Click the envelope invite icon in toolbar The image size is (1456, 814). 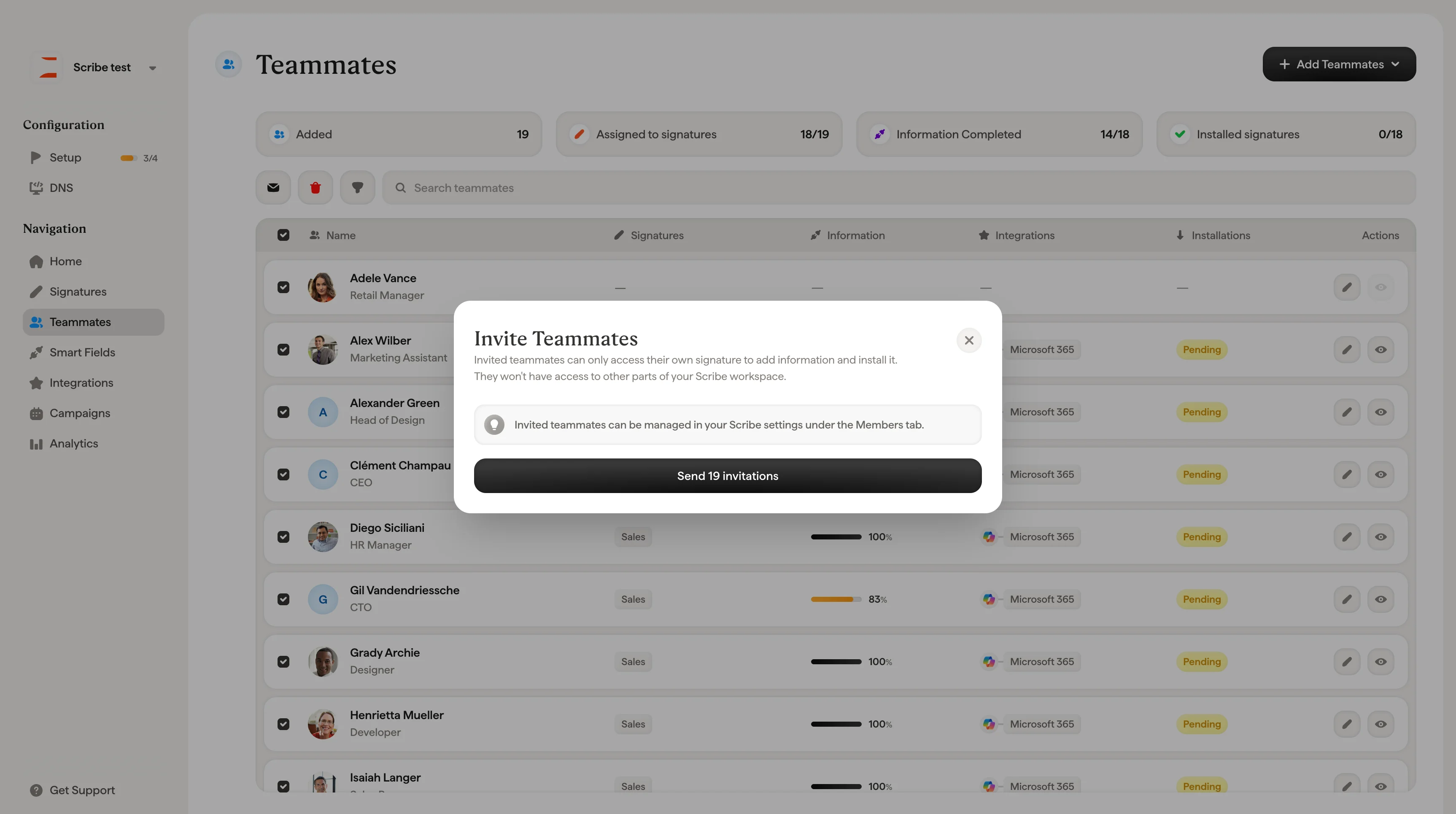tap(273, 188)
